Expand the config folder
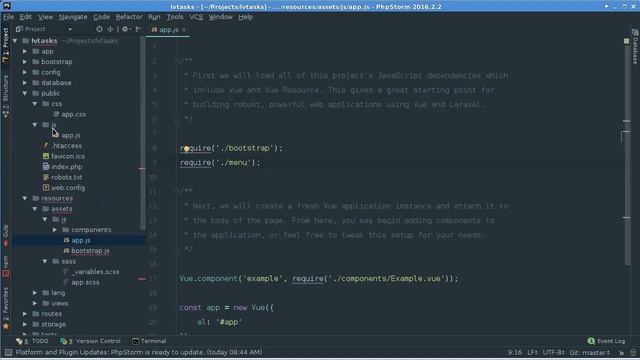This screenshot has height=360, width=640. tap(25, 72)
